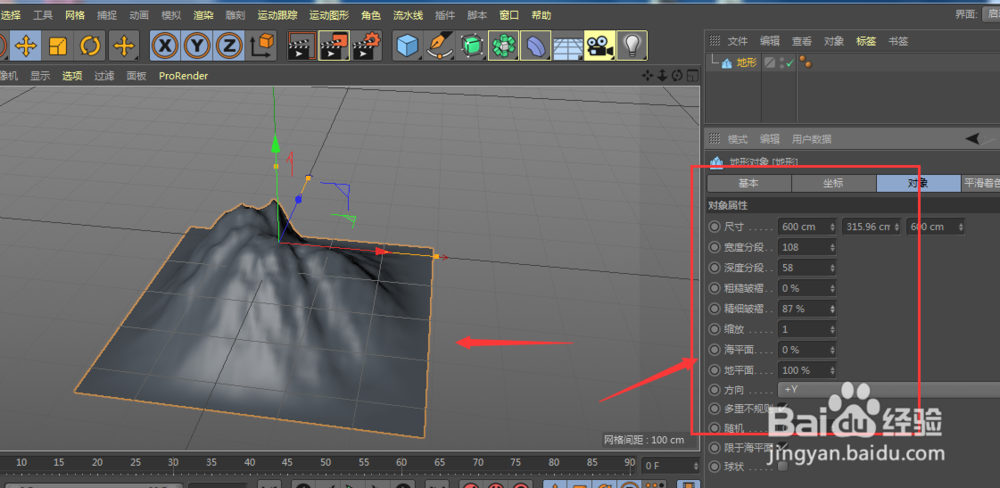Viewport: 1000px width, 488px height.
Task: Click the 海平面 stepper arrows
Action: coord(832,350)
